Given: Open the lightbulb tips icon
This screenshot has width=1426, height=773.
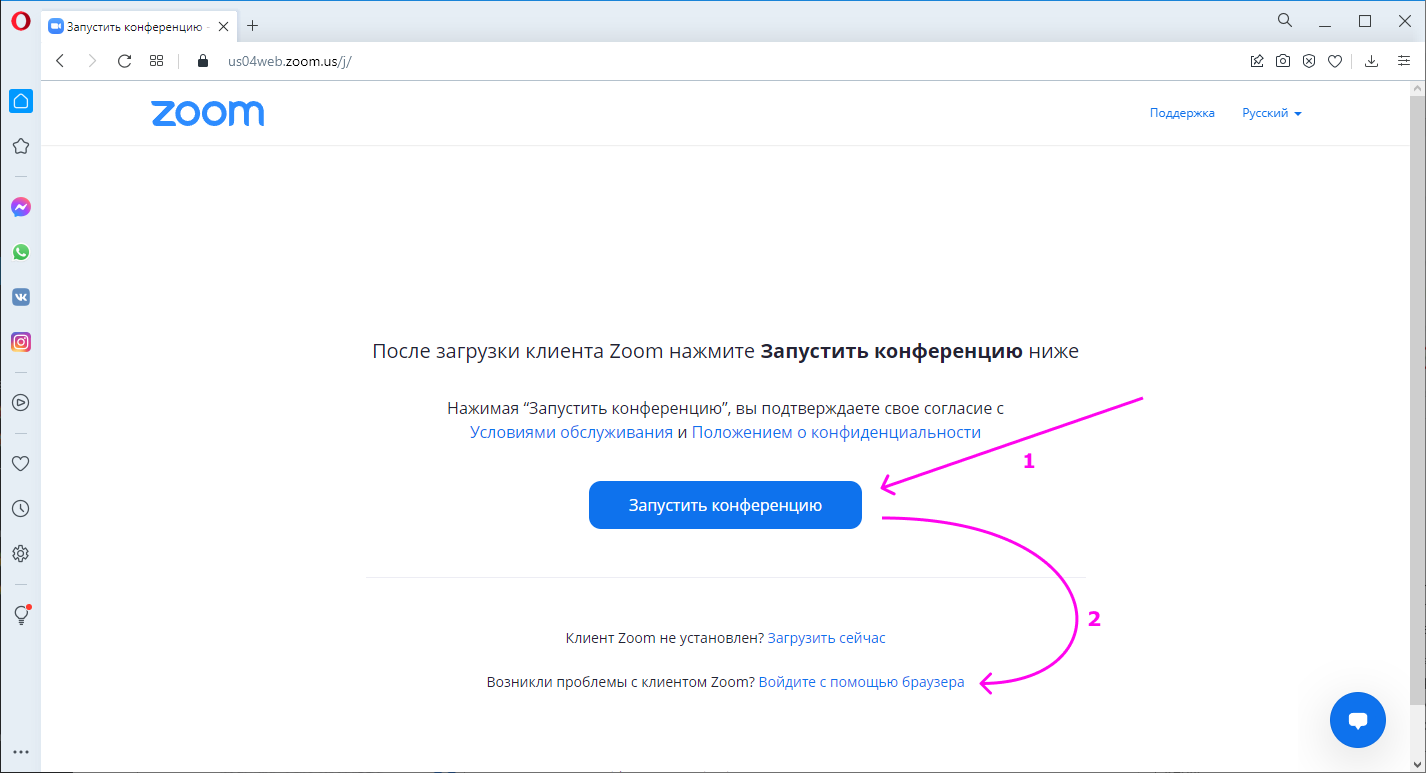Looking at the screenshot, I should [21, 615].
